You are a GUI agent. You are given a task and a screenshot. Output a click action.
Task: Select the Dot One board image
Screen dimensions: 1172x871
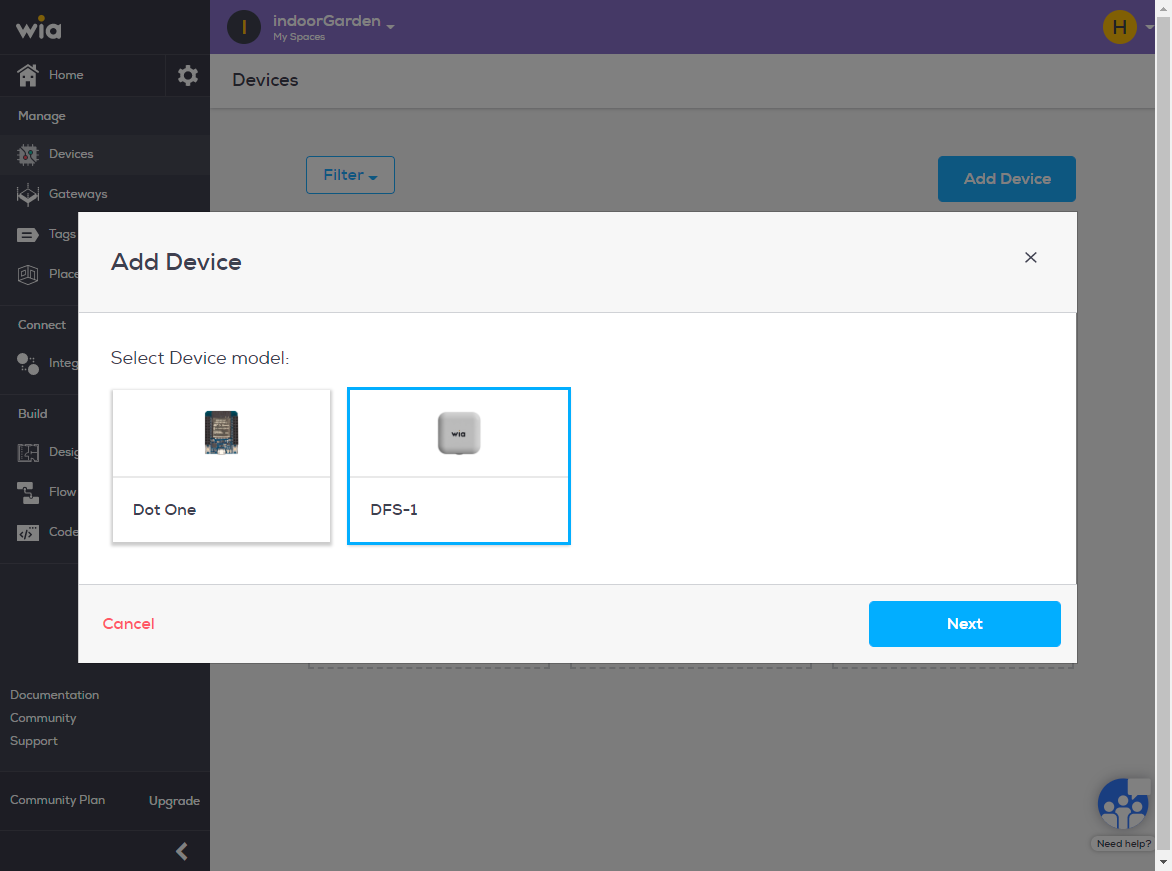pyautogui.click(x=221, y=433)
